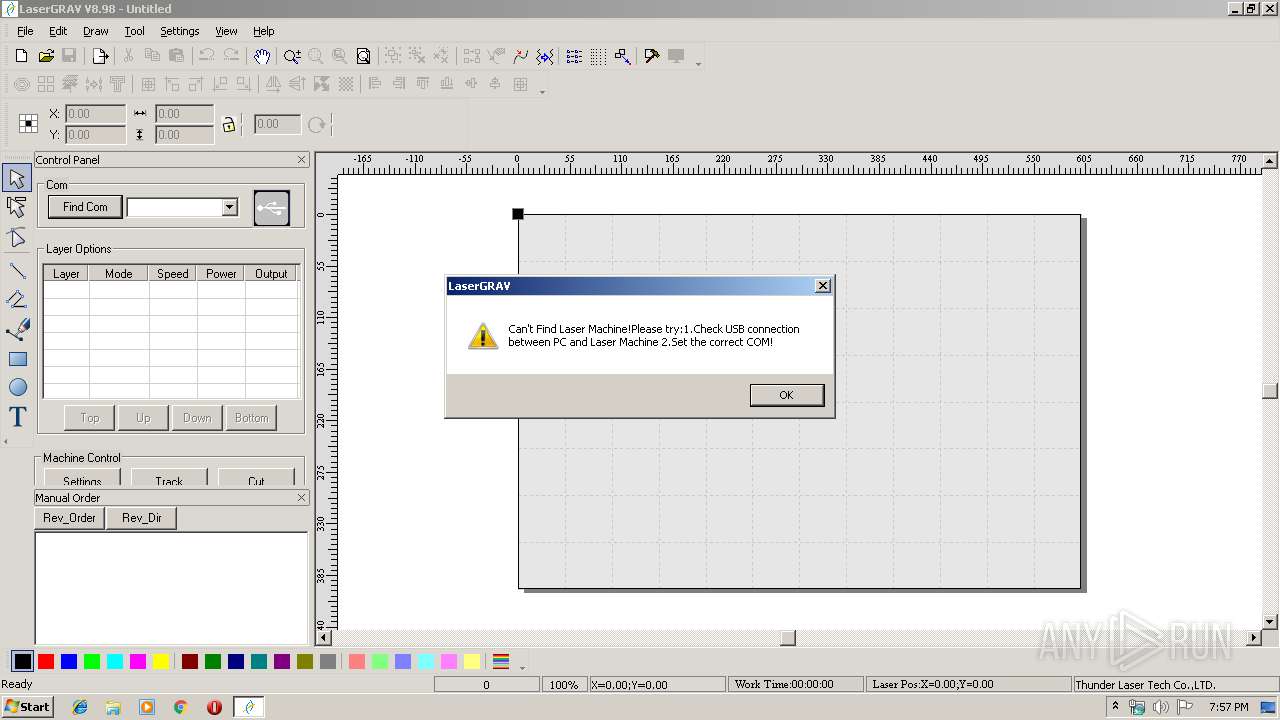
Task: Click the volume tray icon
Action: pos(1160,707)
